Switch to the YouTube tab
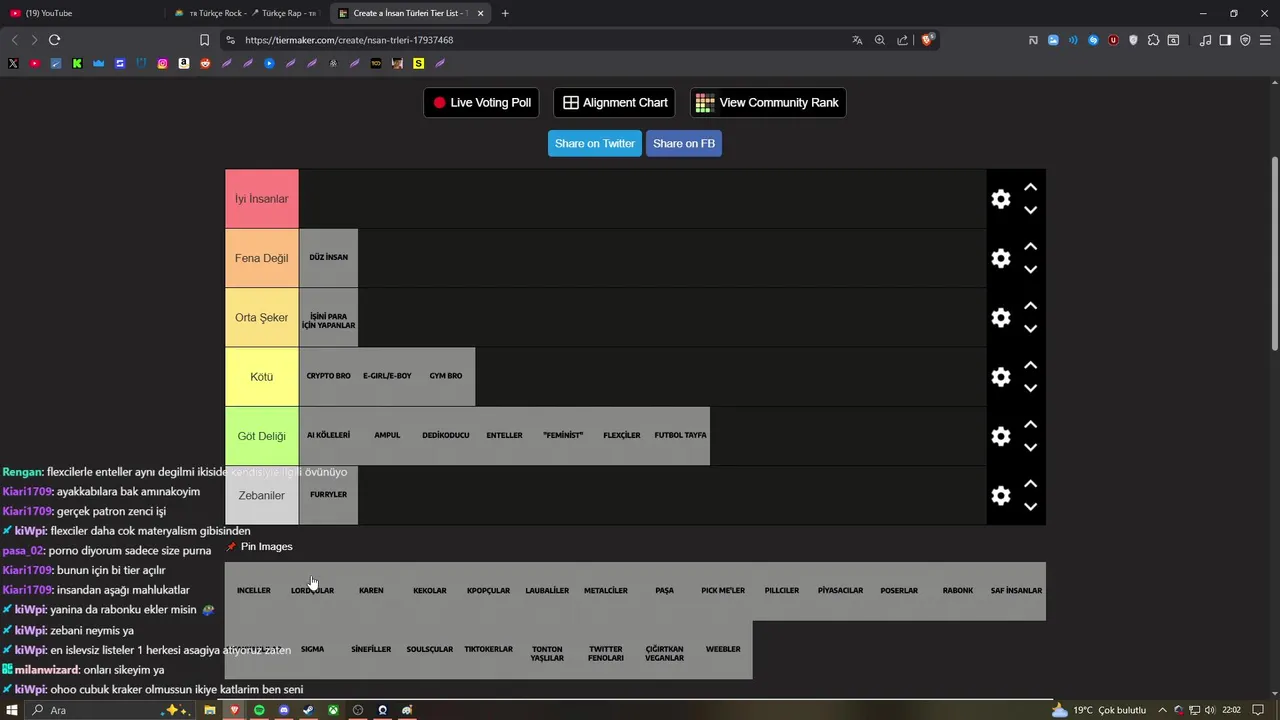This screenshot has height=720, width=1280. tap(80, 13)
